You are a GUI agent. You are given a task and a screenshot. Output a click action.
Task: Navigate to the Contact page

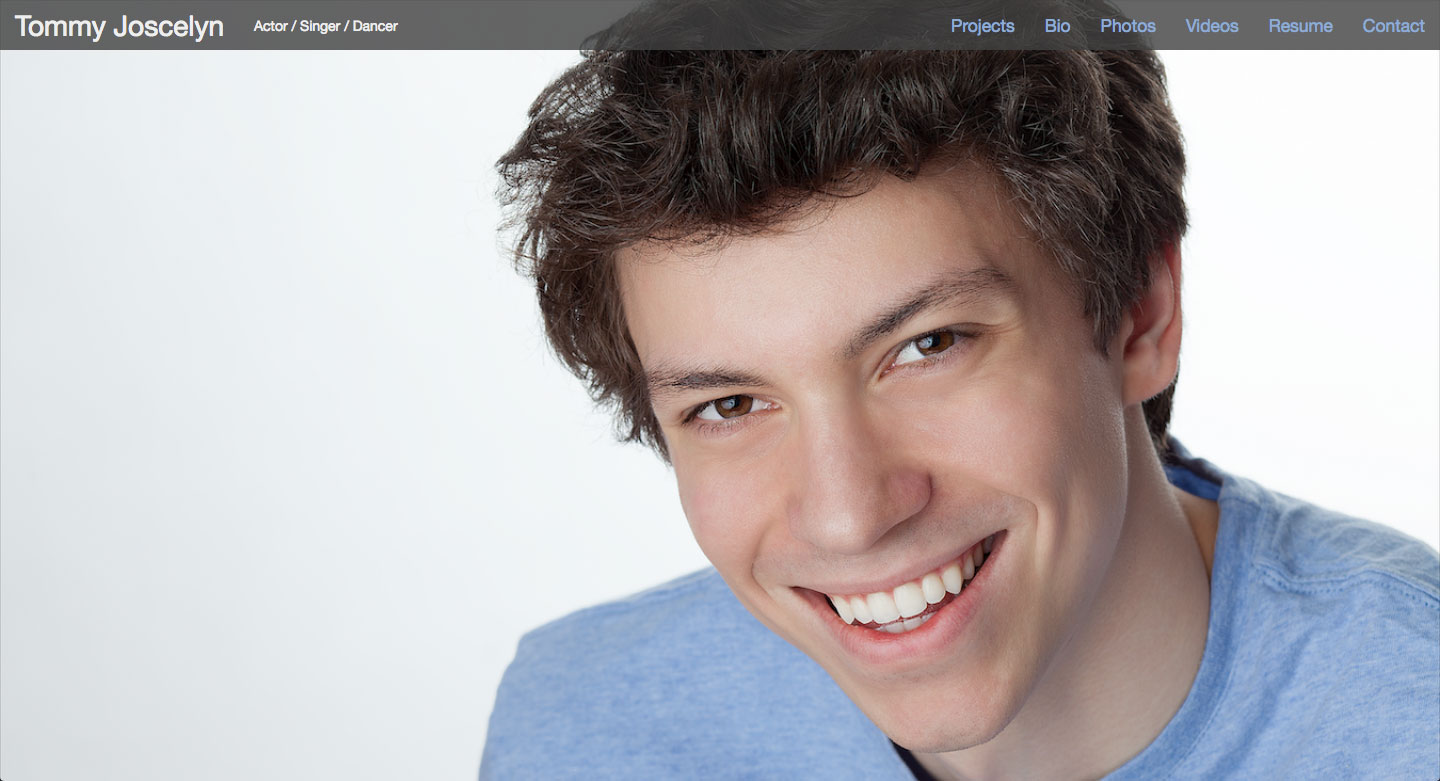[x=1393, y=26]
